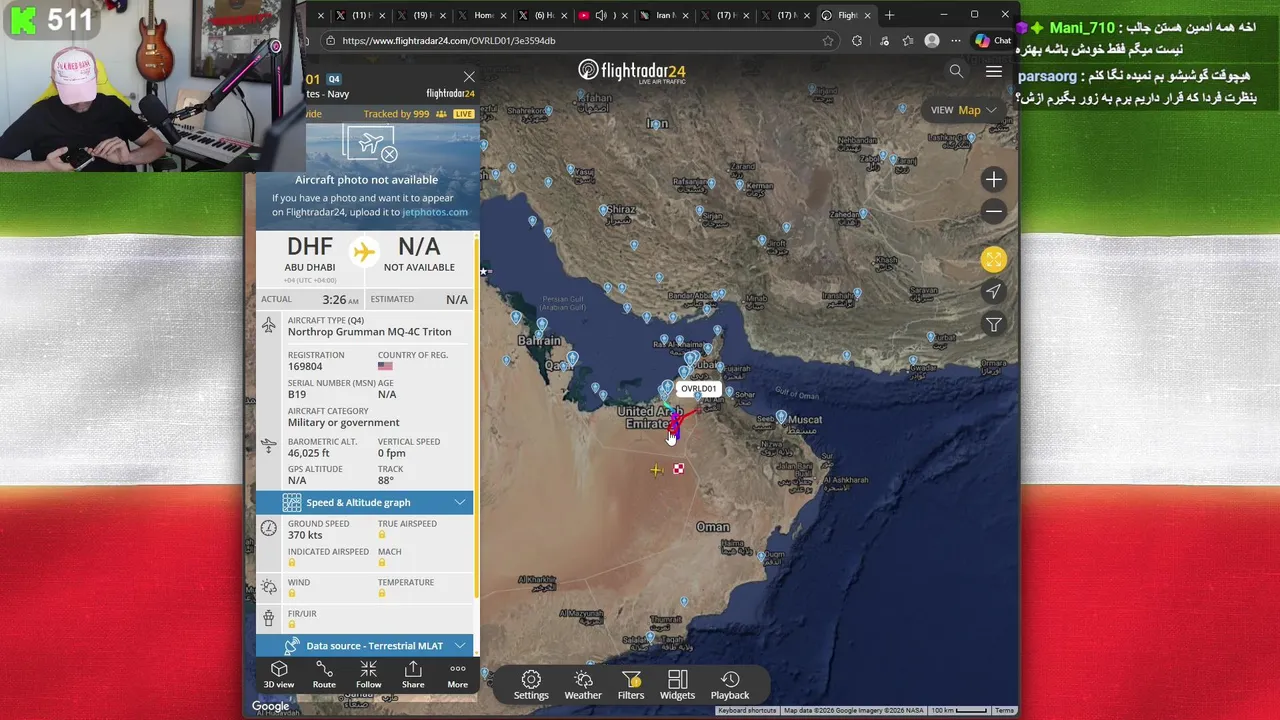Image resolution: width=1280 pixels, height=720 pixels.
Task: Center map on my location arrow
Action: (993, 292)
